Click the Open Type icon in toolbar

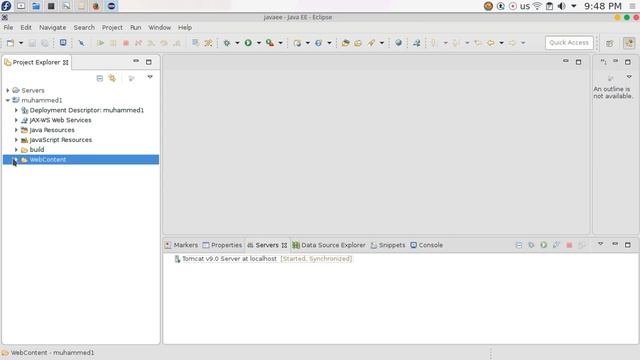(x=345, y=43)
